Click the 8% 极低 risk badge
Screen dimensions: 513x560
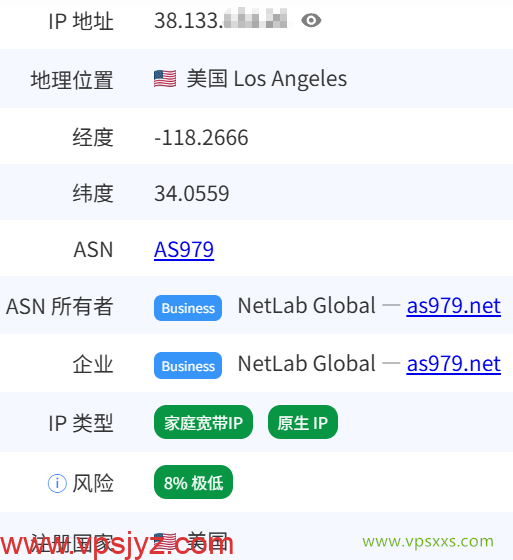pyautogui.click(x=193, y=482)
